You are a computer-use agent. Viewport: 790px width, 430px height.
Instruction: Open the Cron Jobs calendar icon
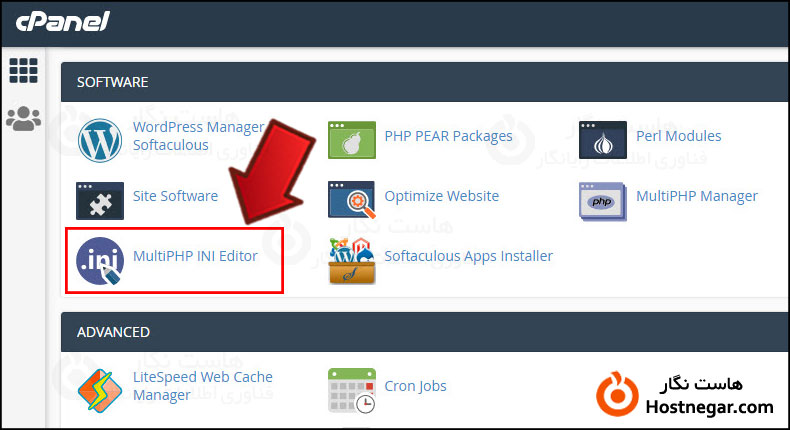[x=351, y=390]
